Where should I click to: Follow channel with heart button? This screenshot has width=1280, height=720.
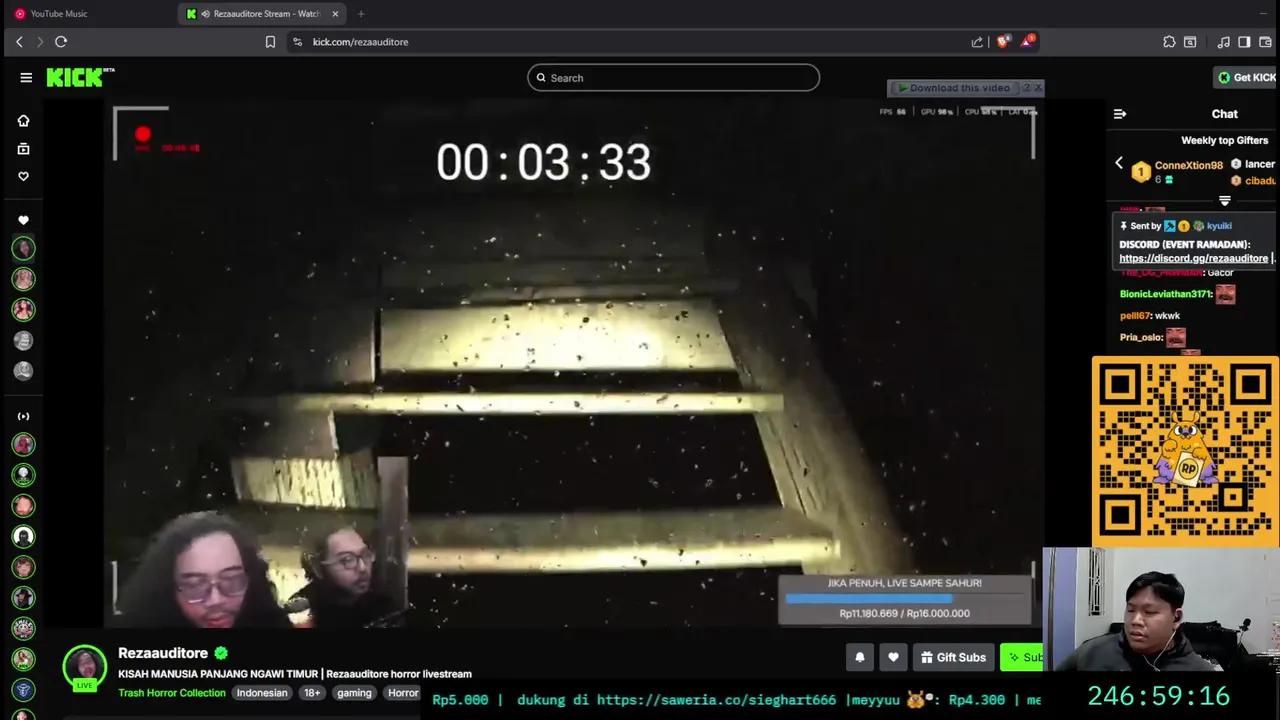tap(893, 657)
